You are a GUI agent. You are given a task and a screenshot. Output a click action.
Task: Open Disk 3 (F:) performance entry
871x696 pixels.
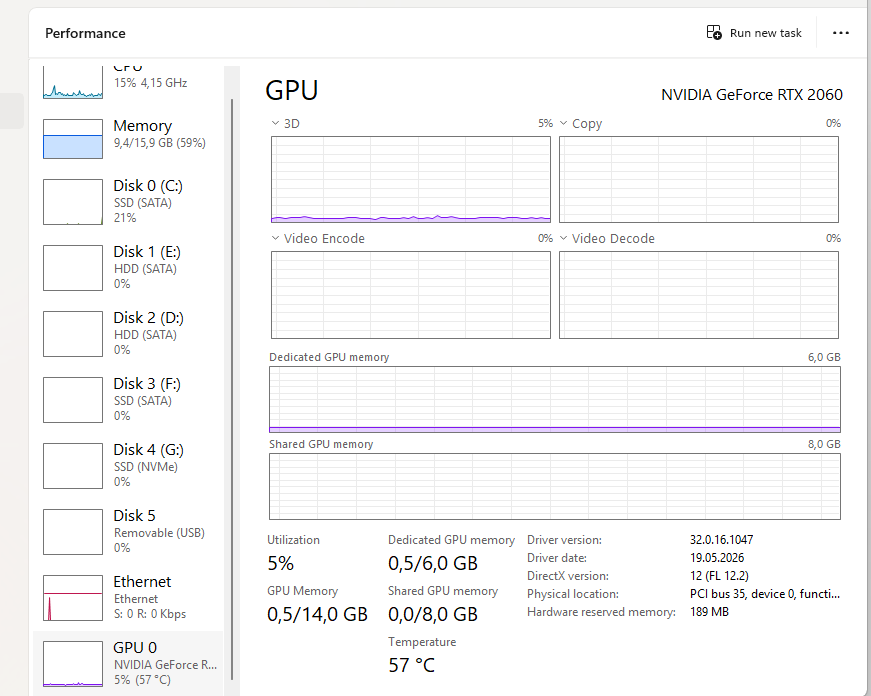128,400
